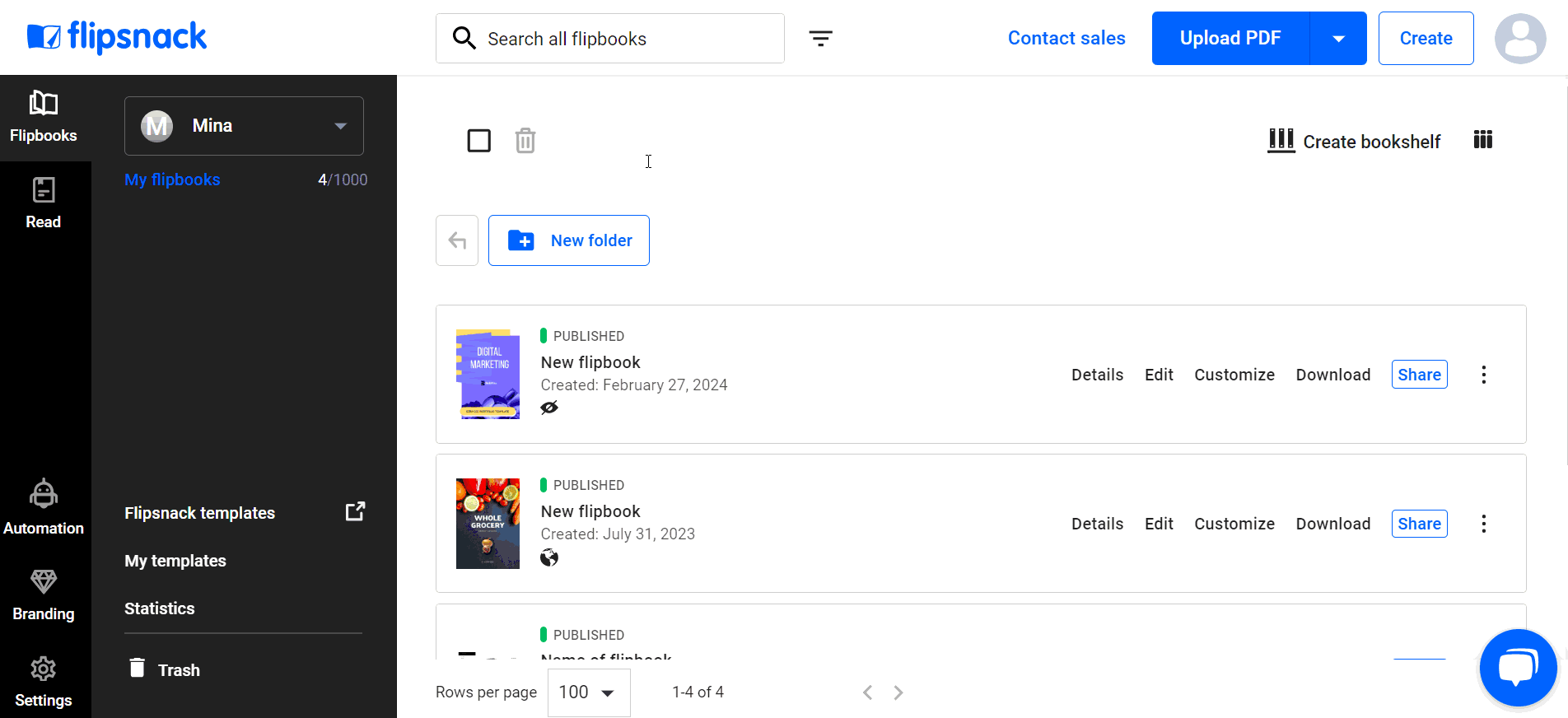
Task: Click the delete trash icon in toolbar
Action: [x=525, y=141]
